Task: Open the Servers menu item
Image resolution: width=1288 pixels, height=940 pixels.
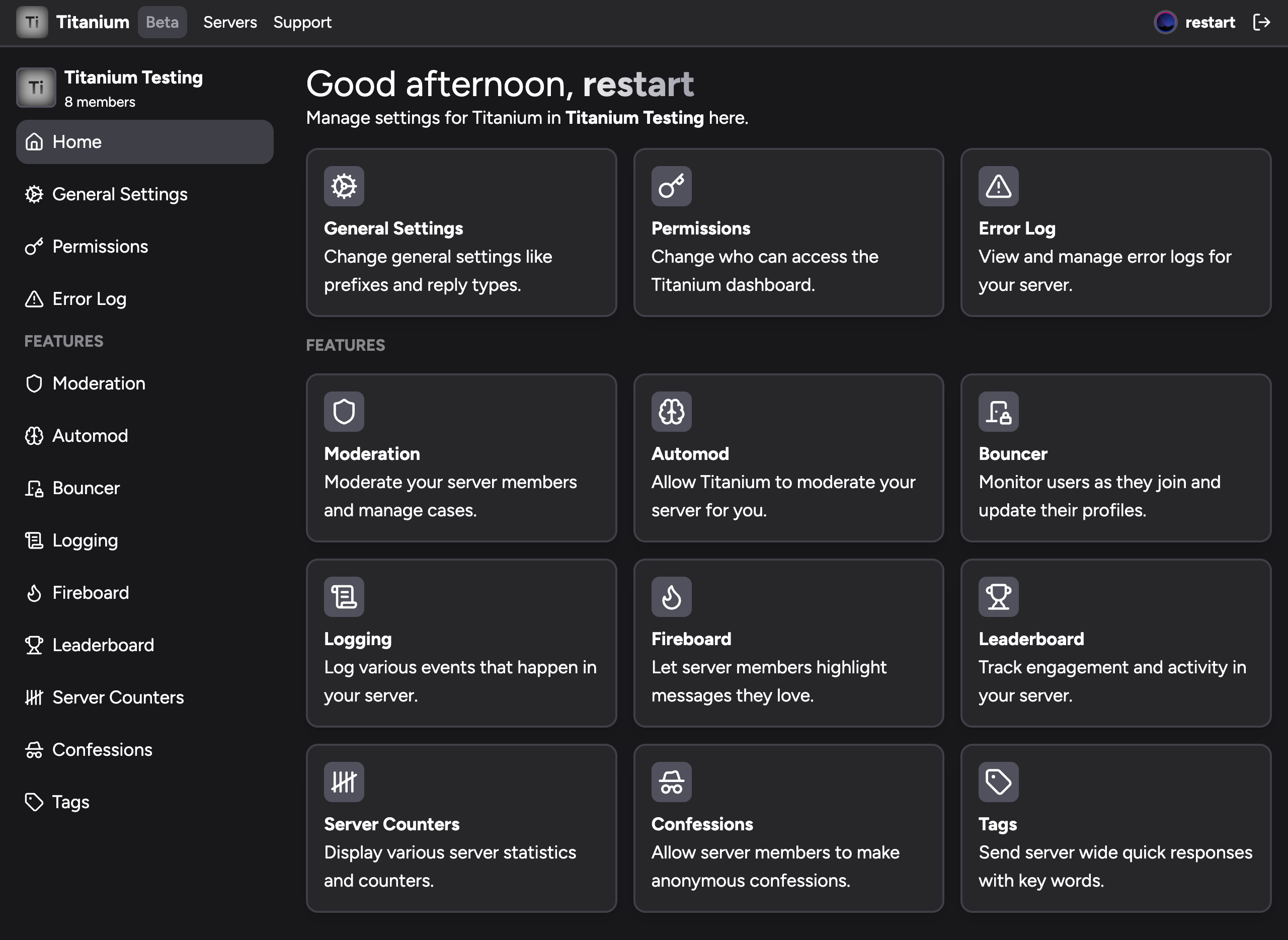Action: click(x=230, y=22)
